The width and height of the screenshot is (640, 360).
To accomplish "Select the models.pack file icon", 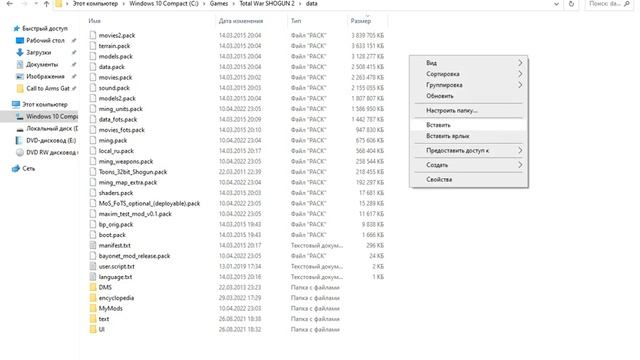I will pos(93,56).
